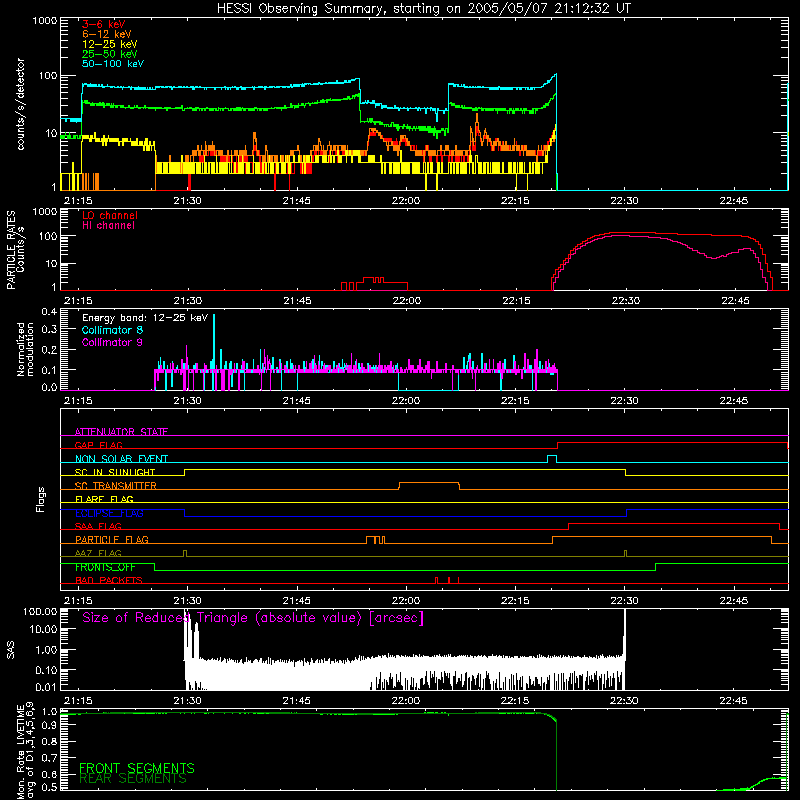Click the BAD_PACKETS flag label
Image resolution: width=800 pixels, height=800 pixels.
click(109, 580)
